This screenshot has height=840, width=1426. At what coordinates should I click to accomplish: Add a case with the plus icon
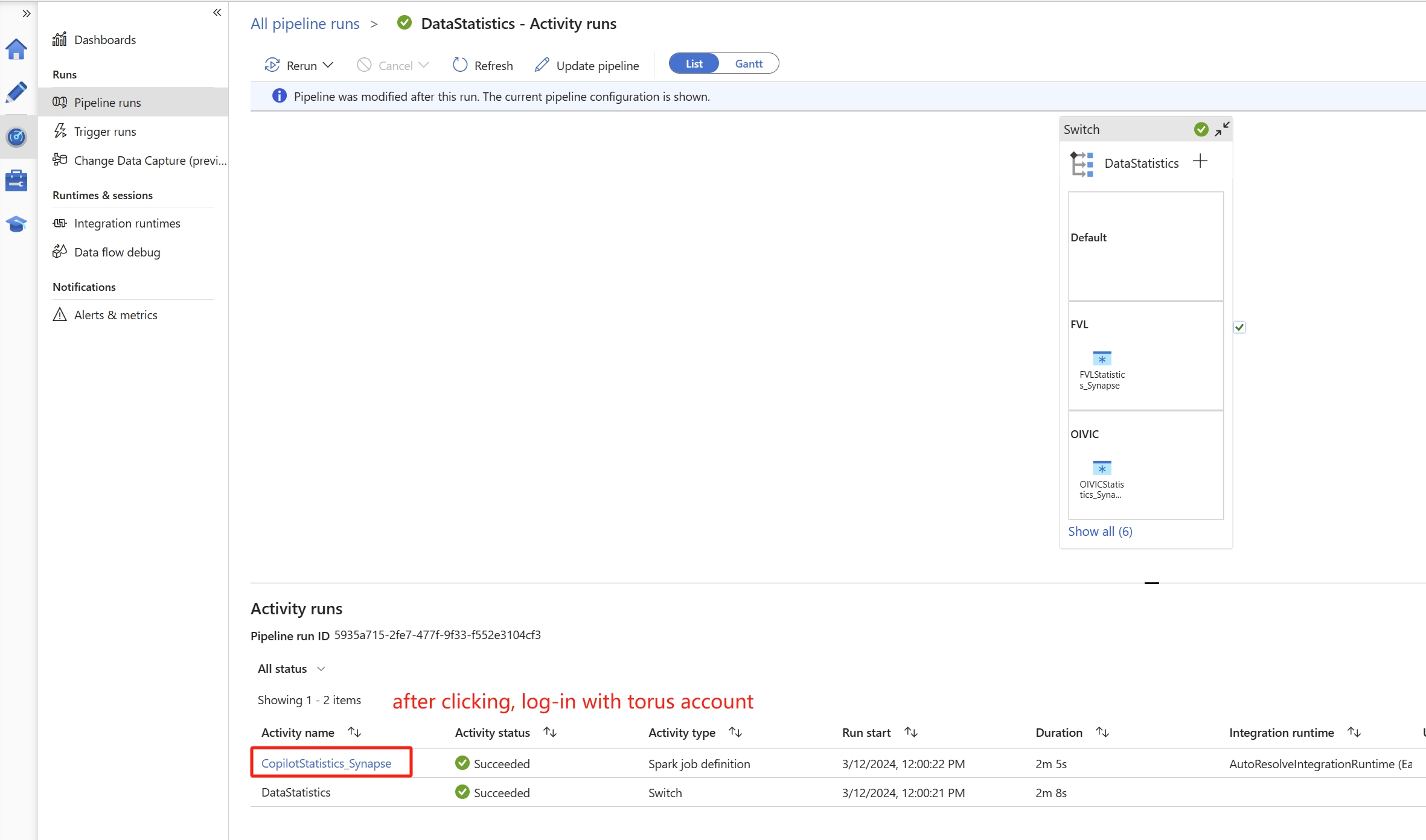point(1200,161)
